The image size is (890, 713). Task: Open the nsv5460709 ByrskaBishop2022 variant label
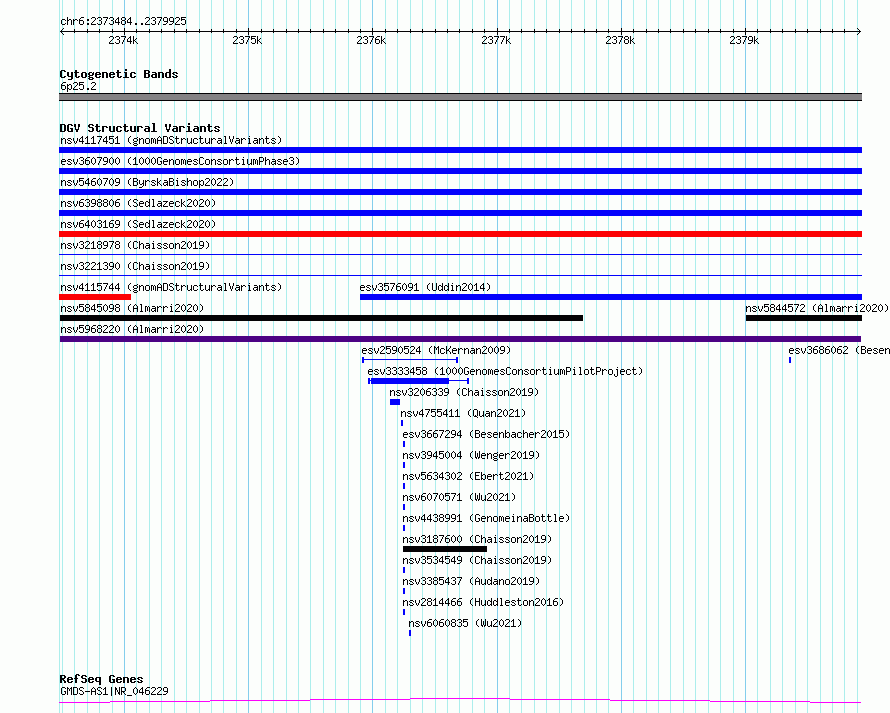147,182
